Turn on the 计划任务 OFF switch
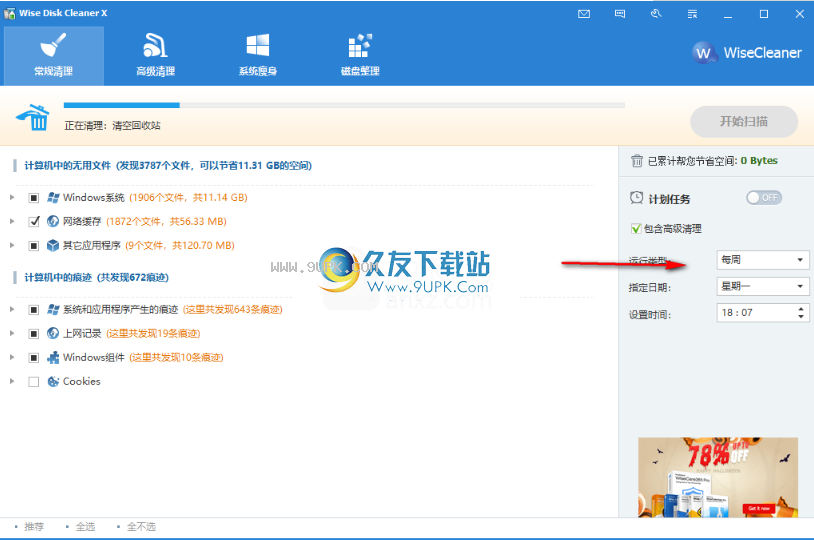Viewport: 814px width, 540px height. coord(764,198)
